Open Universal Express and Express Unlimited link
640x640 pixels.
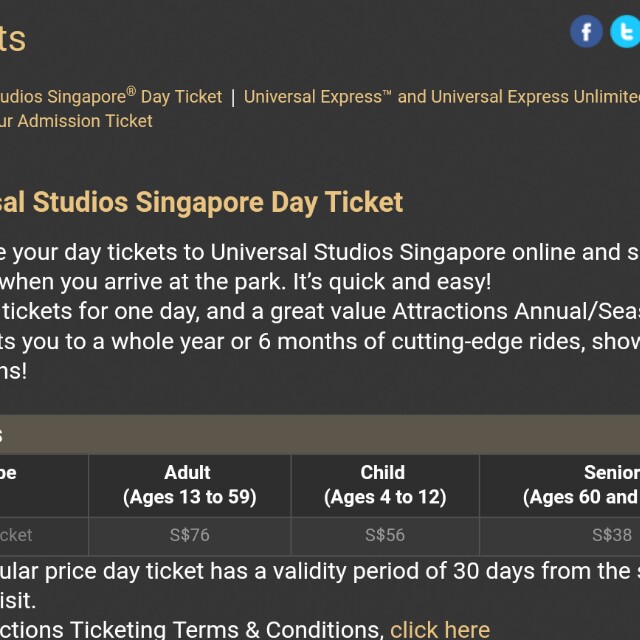[441, 97]
